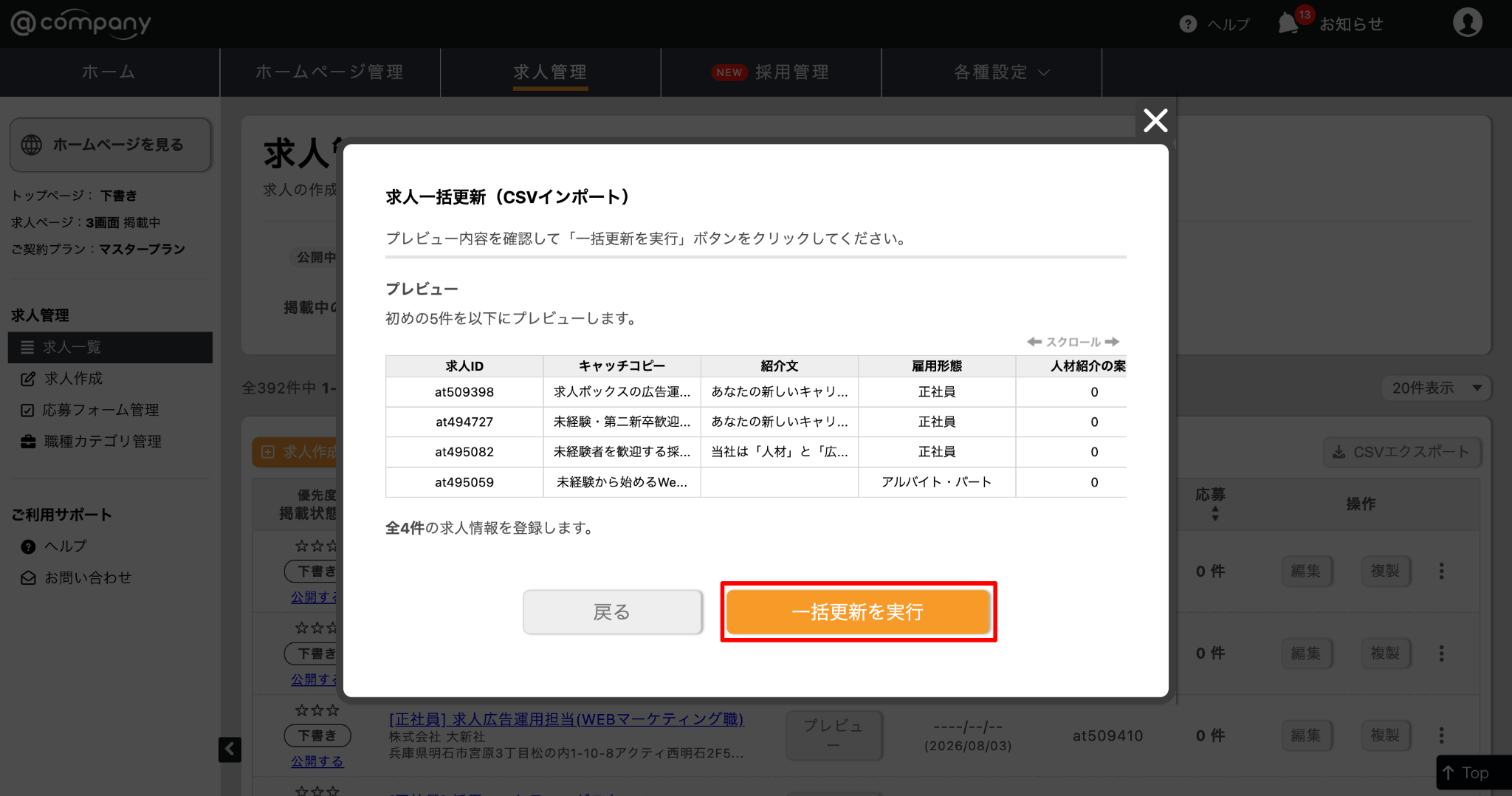Open the 求人広告運用担当 job link
The width and height of the screenshot is (1512, 796).
[566, 719]
